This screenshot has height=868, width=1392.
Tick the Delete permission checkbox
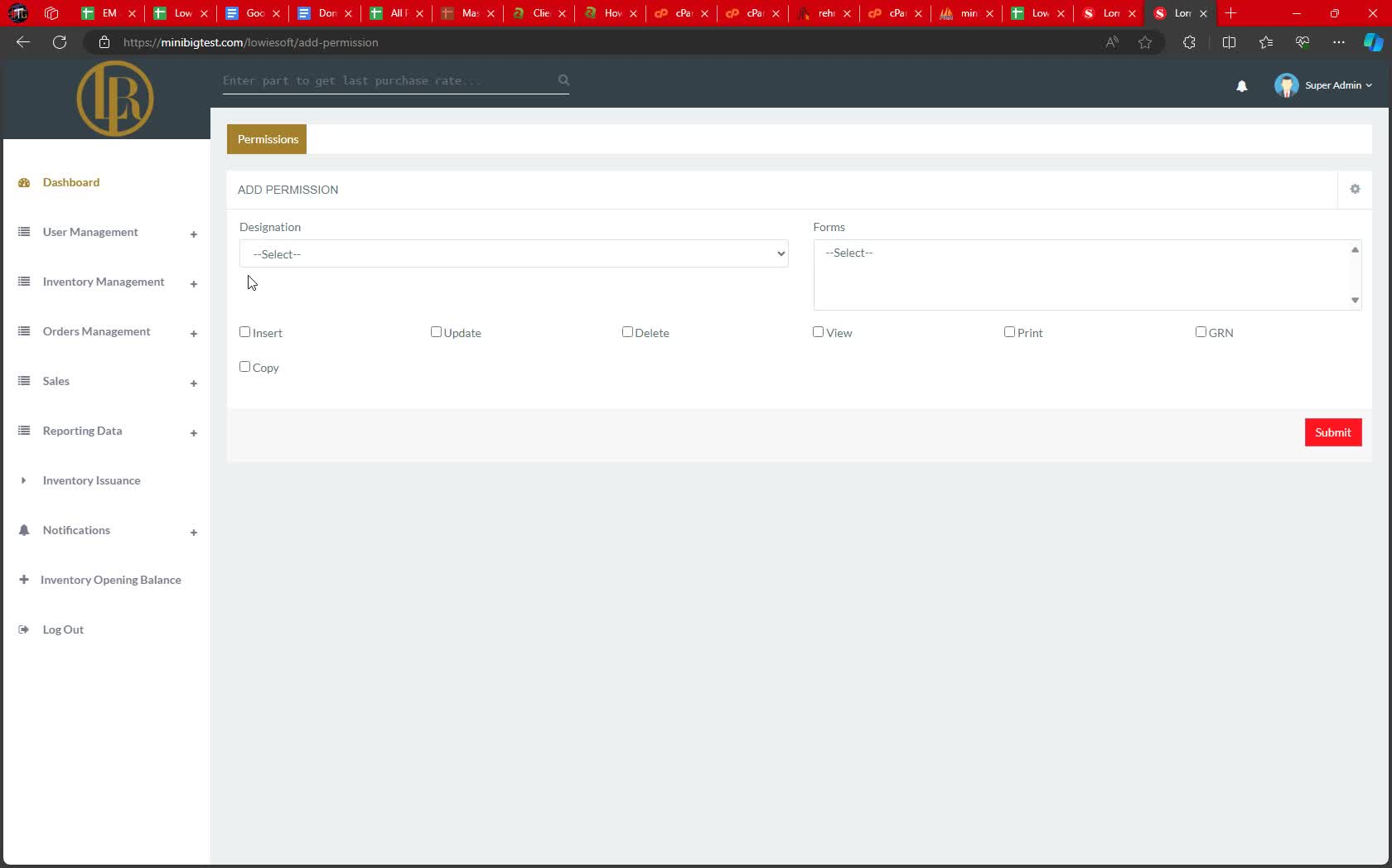pos(627,332)
